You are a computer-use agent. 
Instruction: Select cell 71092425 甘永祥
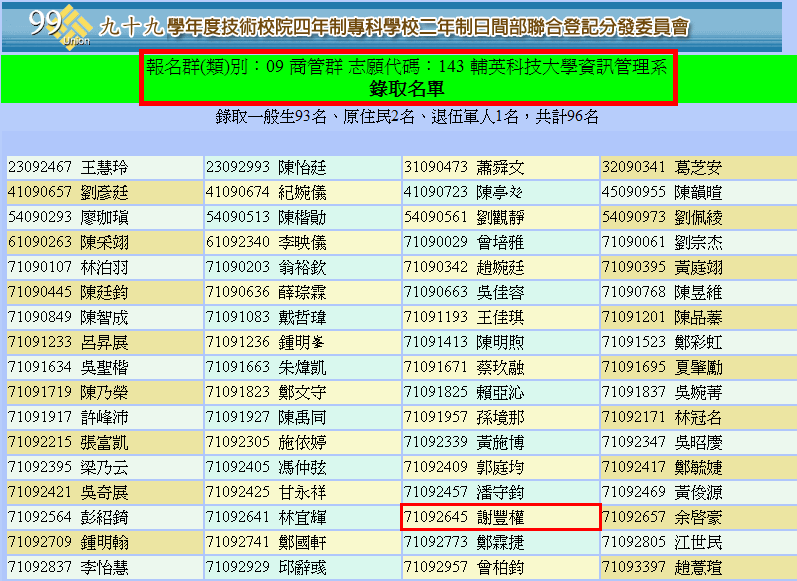click(x=302, y=493)
